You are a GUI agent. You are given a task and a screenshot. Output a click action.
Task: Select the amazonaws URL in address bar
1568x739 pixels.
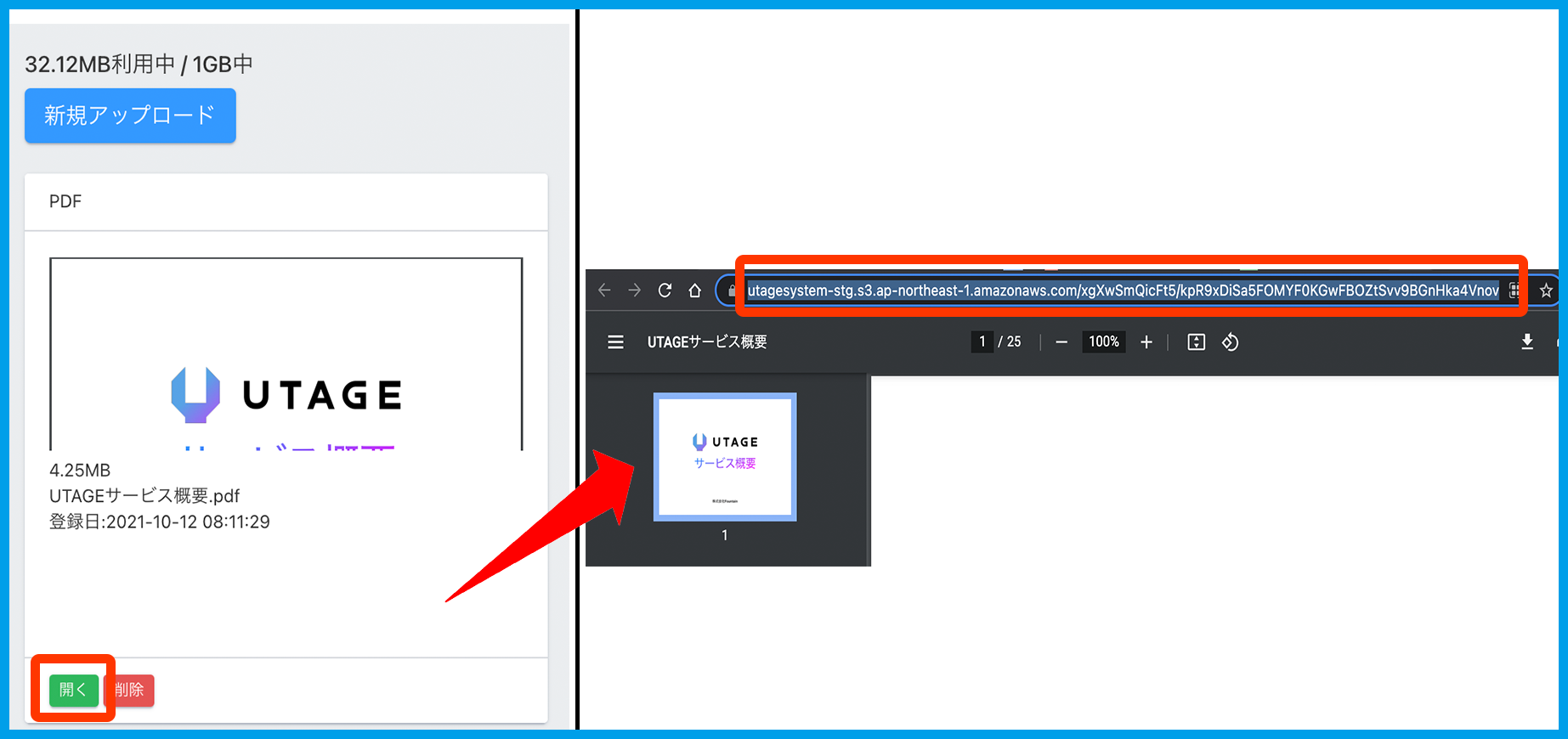(1122, 291)
